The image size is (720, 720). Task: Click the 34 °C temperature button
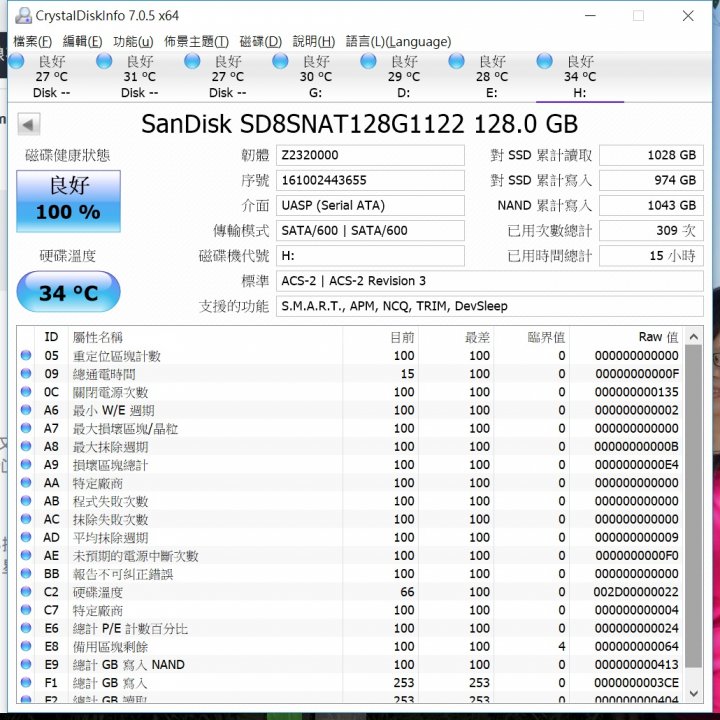click(68, 292)
